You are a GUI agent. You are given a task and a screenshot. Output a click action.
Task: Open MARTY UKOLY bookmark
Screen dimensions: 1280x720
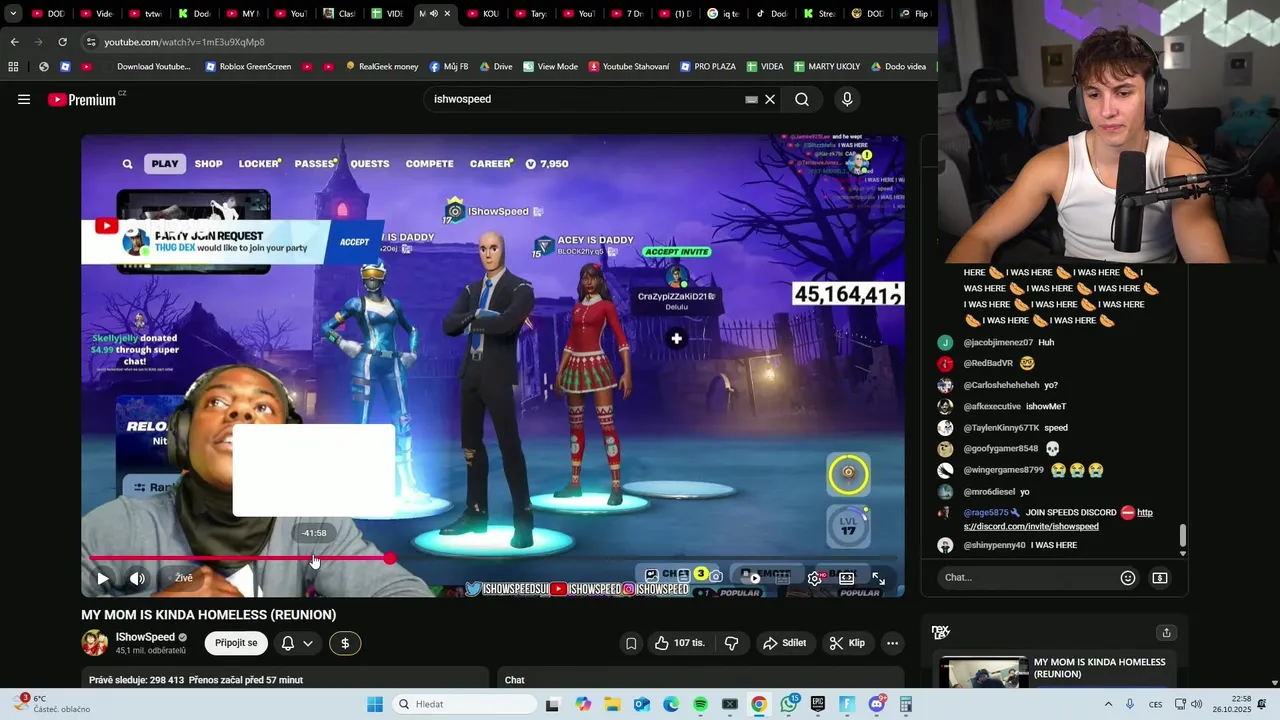coord(827,67)
